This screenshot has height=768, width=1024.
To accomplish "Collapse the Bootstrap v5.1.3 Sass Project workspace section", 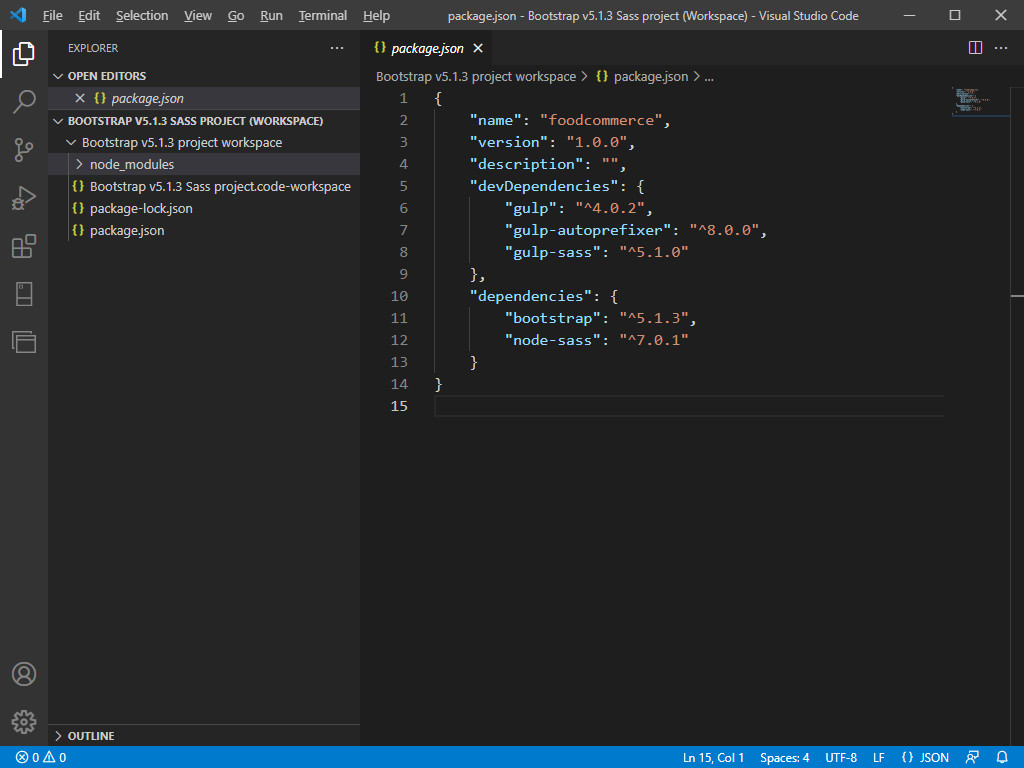I will click(58, 121).
